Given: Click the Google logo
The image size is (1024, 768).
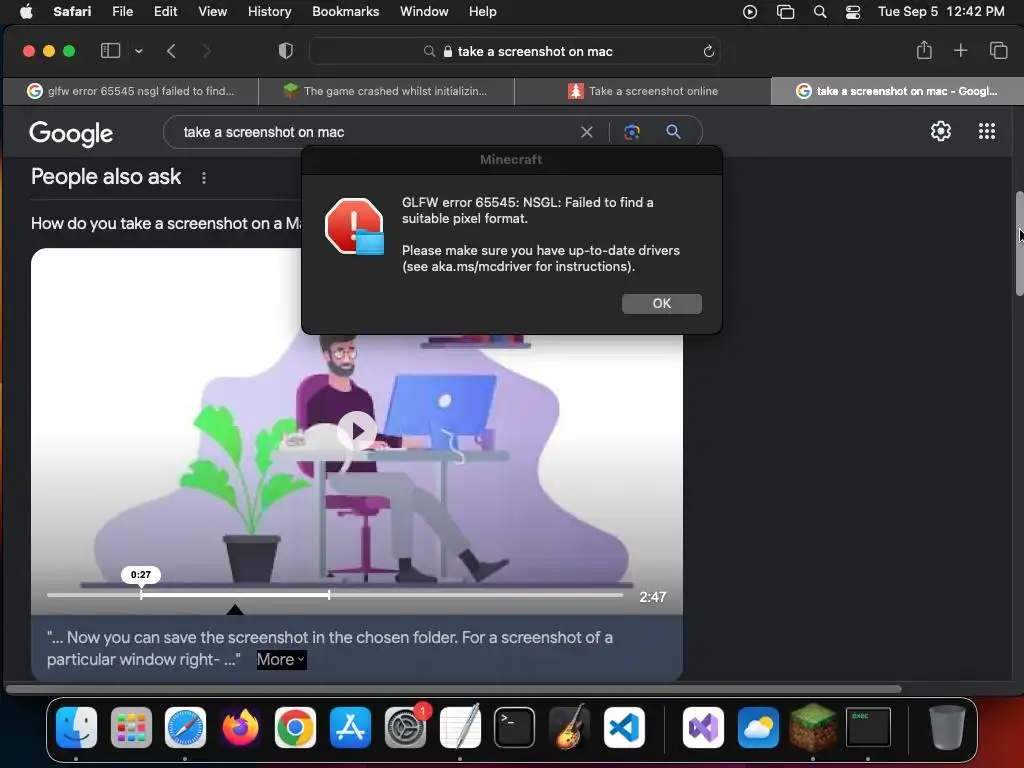Looking at the screenshot, I should (71, 134).
